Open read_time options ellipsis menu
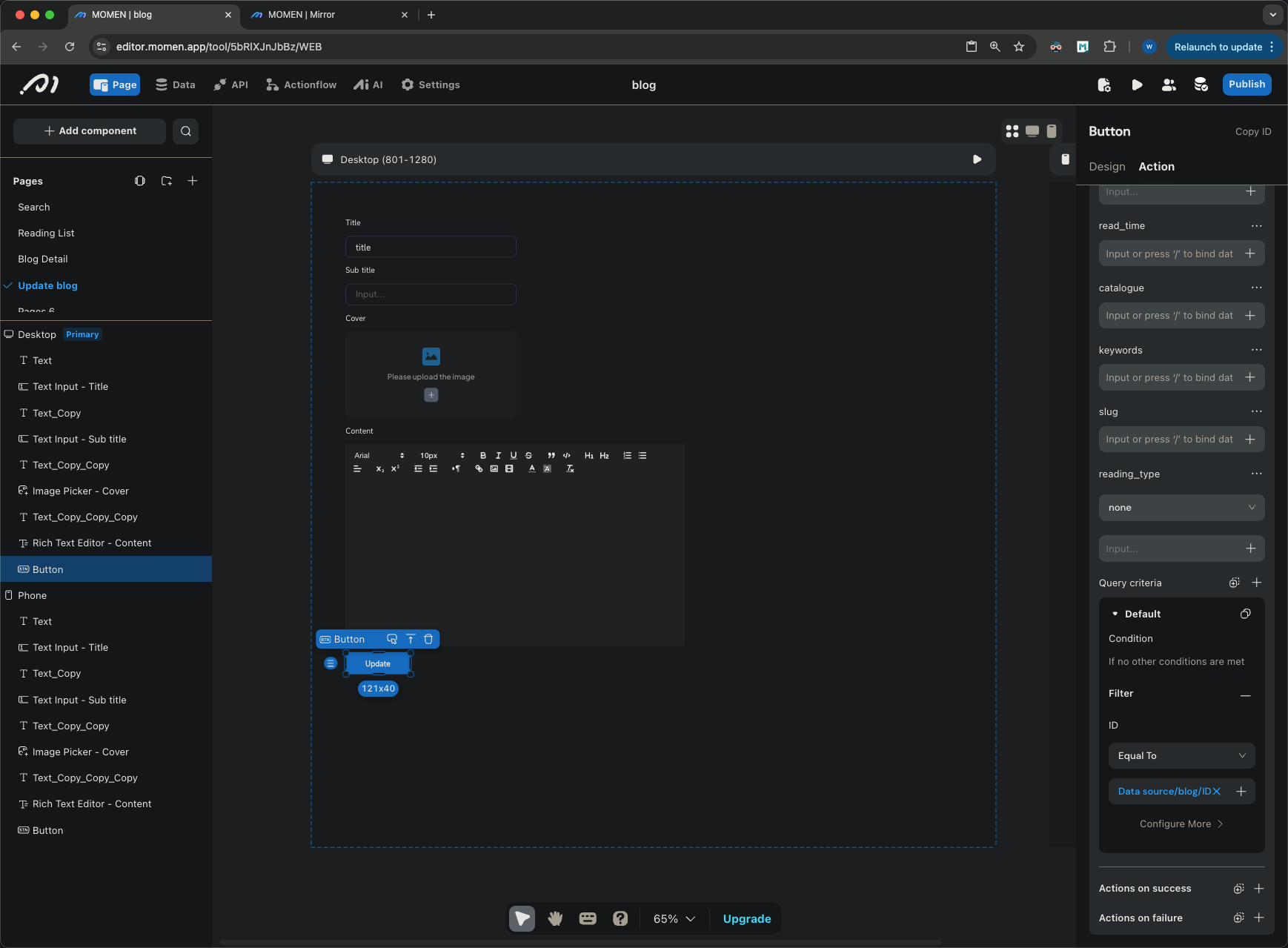Viewport: 1288px width, 948px height. coord(1256,226)
